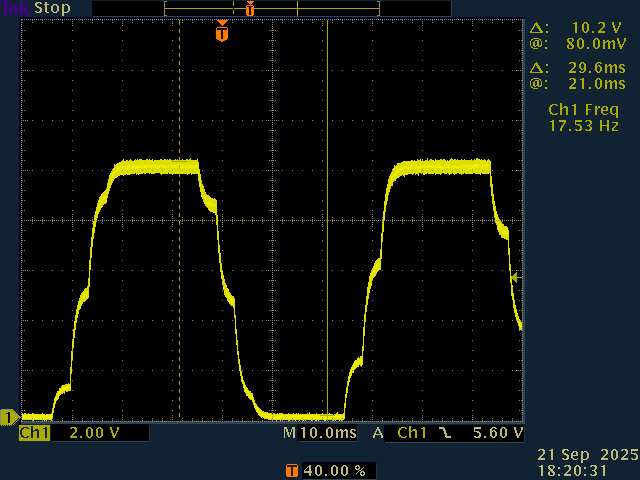Click the A trigger type indicator
This screenshot has width=640, height=480.
[378, 433]
